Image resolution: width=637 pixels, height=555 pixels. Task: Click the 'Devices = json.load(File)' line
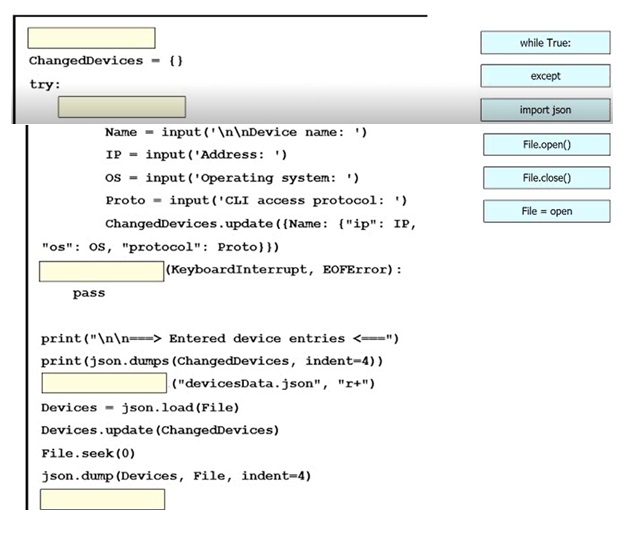tap(140, 408)
